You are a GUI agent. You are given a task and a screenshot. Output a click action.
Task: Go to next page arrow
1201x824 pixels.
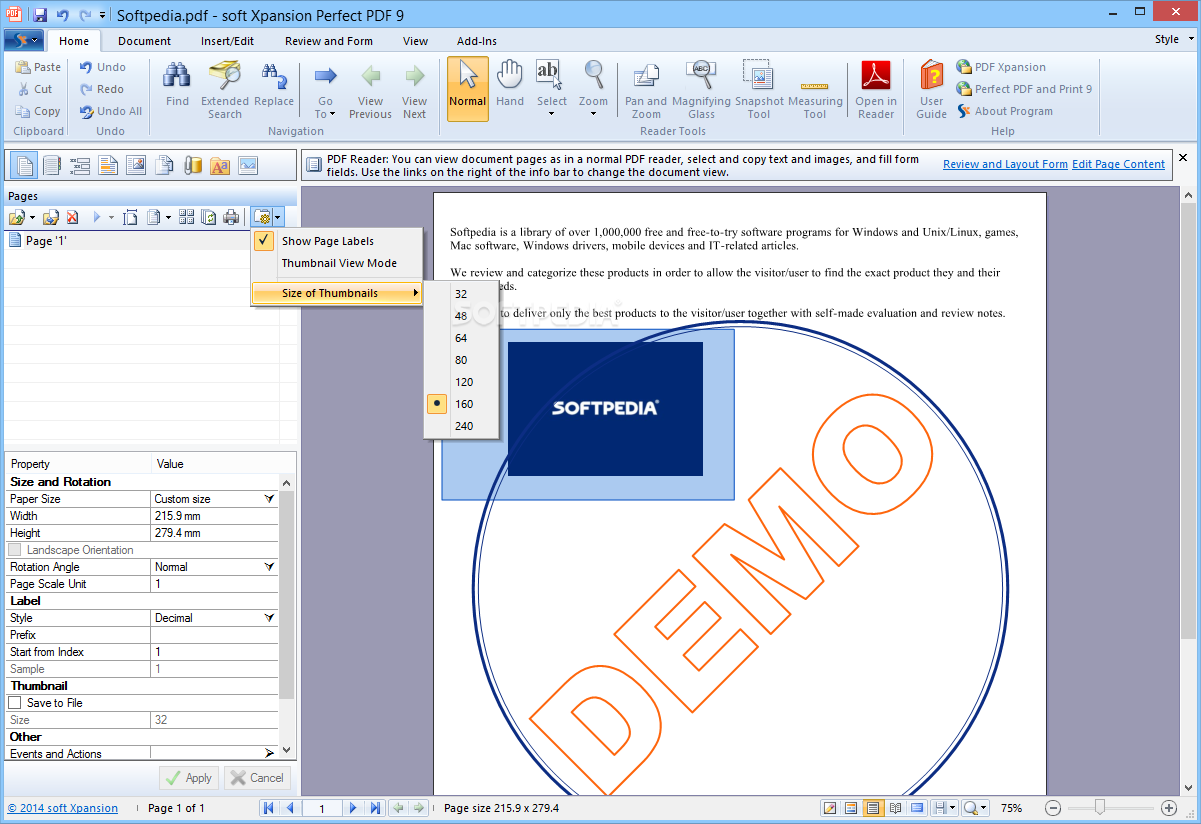(x=354, y=808)
